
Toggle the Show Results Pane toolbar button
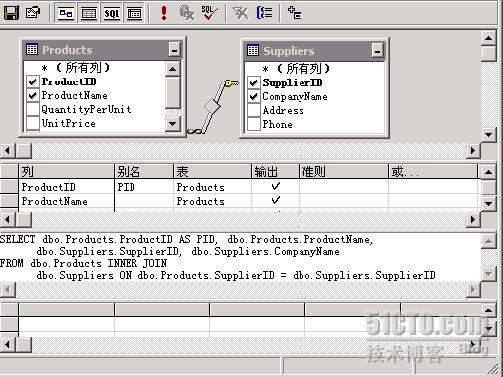pyautogui.click(x=134, y=13)
